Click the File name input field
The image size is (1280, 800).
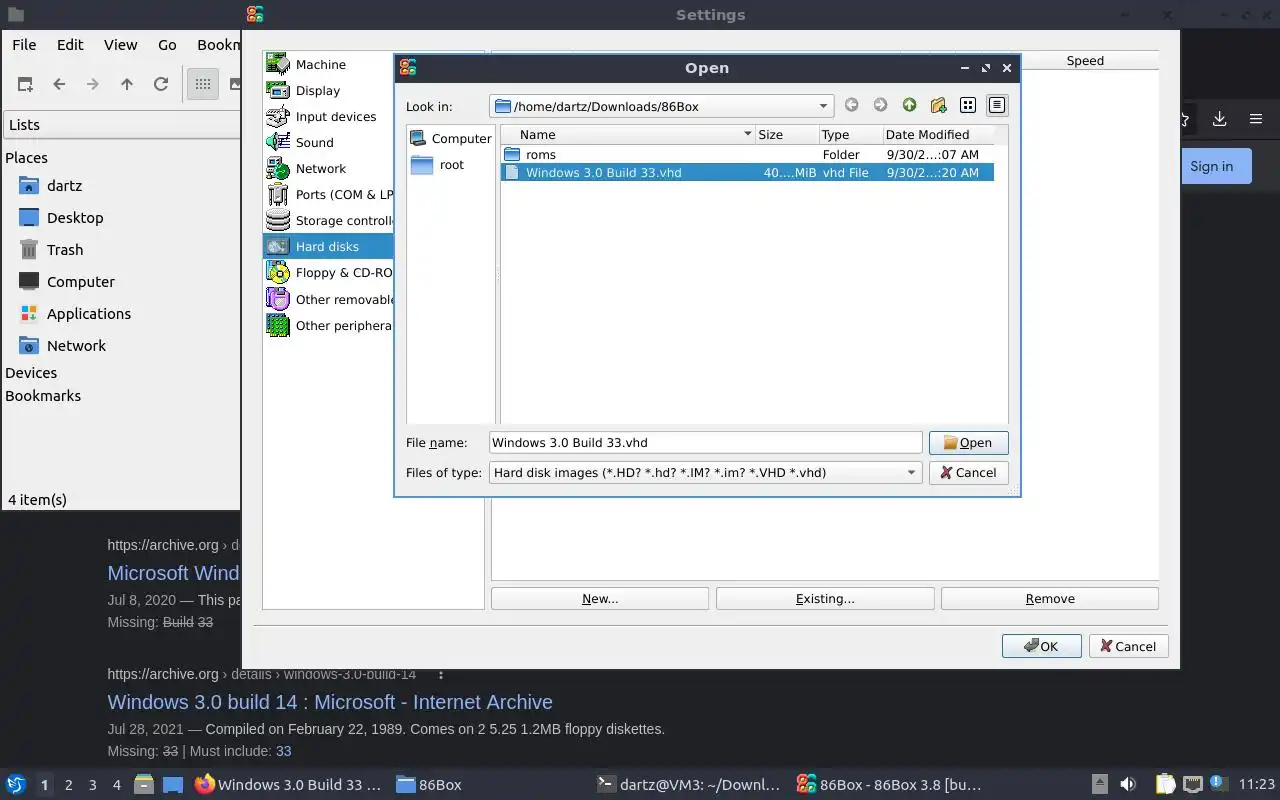705,443
